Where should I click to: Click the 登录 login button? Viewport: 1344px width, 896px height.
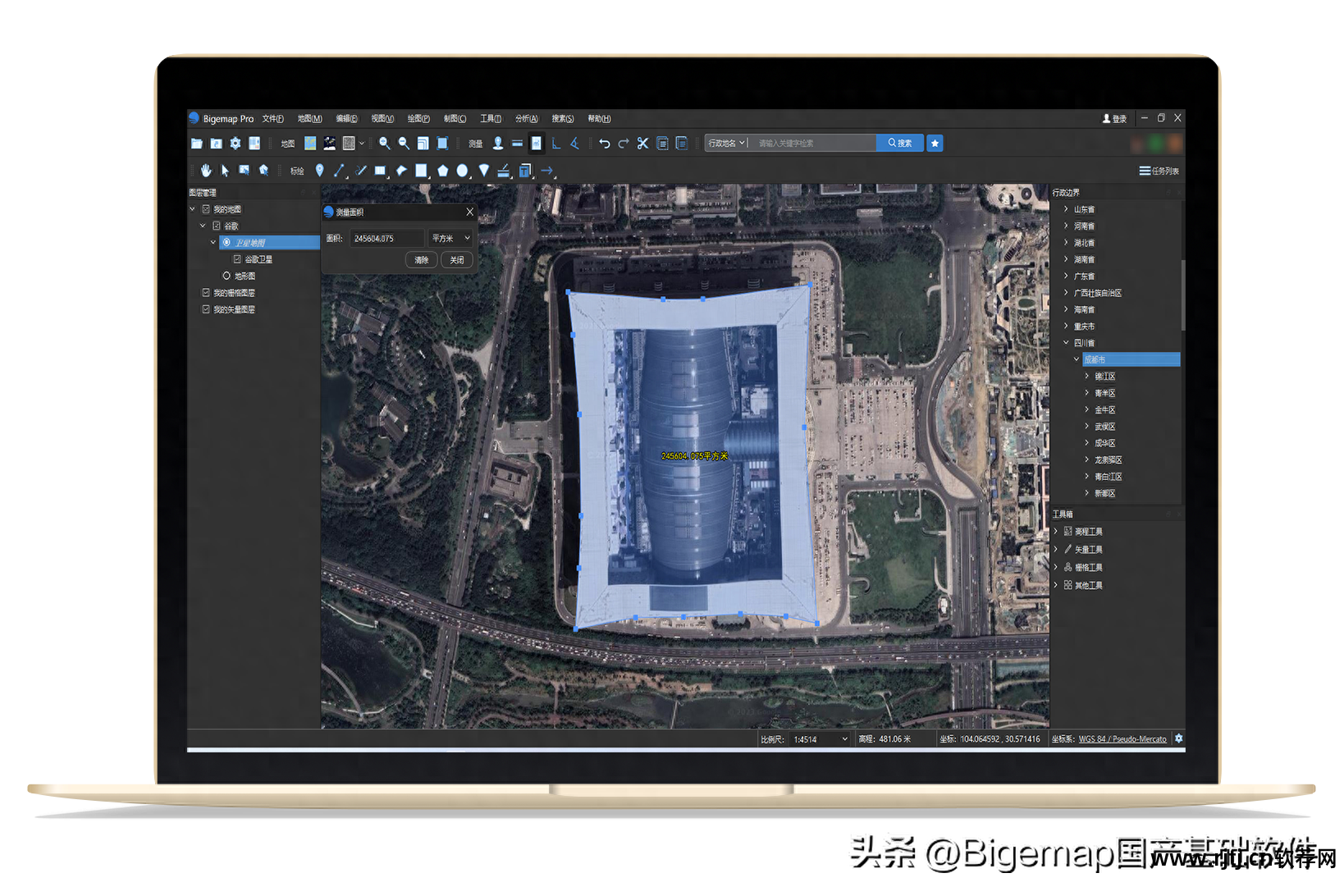[x=1114, y=119]
